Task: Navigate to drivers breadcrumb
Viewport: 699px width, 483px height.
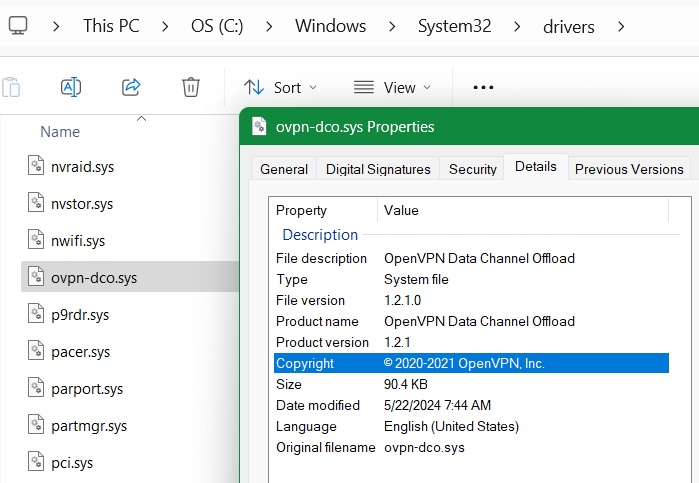Action: point(568,27)
